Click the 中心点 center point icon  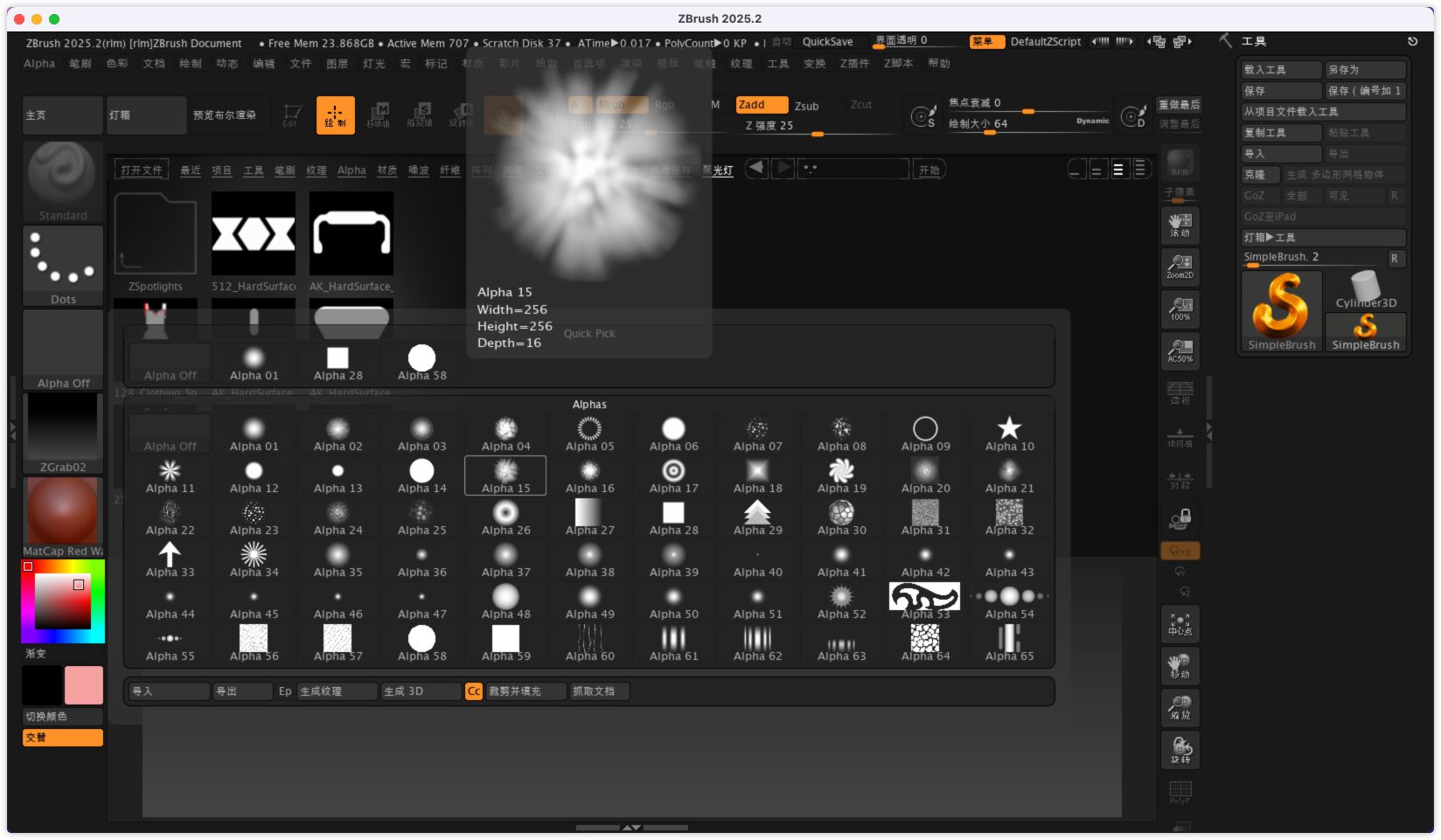point(1180,623)
